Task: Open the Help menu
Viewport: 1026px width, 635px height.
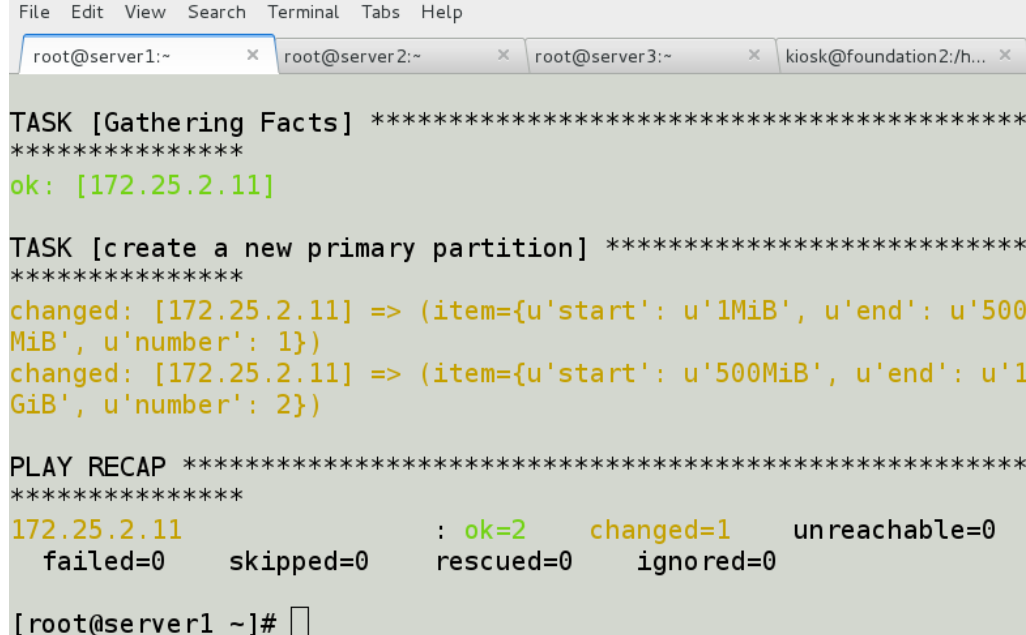Action: [x=442, y=12]
